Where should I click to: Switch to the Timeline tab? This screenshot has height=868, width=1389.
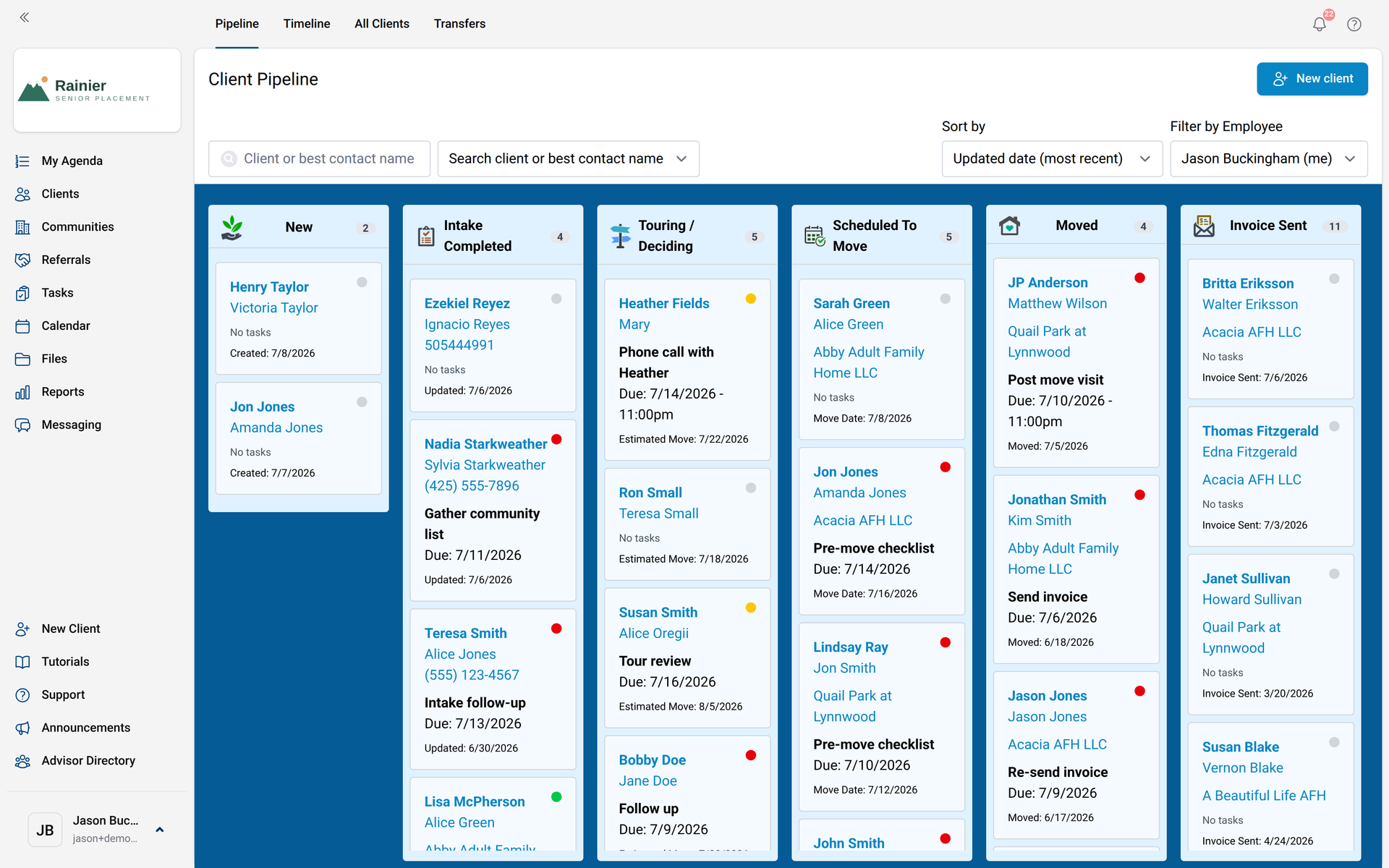click(307, 24)
